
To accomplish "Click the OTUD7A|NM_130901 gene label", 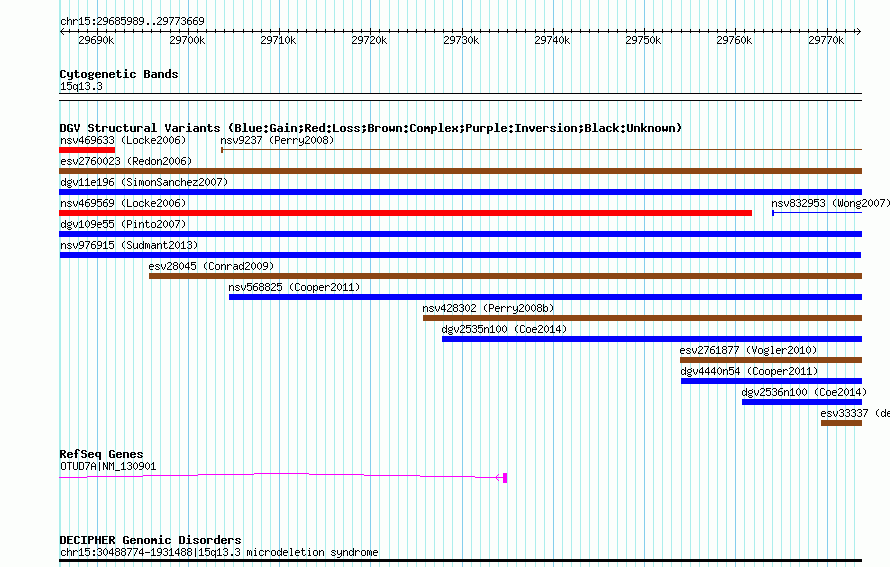I will [108, 467].
